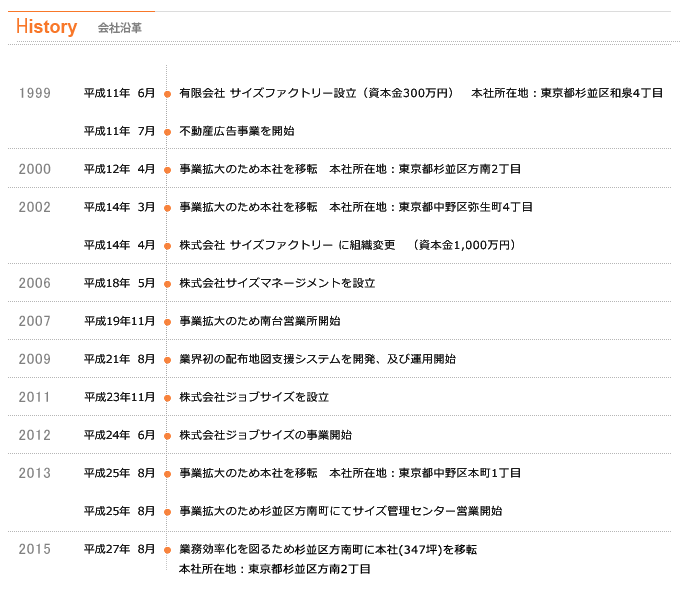Select the timeline marker for 平成12年 4月
This screenshot has height=596, width=680.
167,170
